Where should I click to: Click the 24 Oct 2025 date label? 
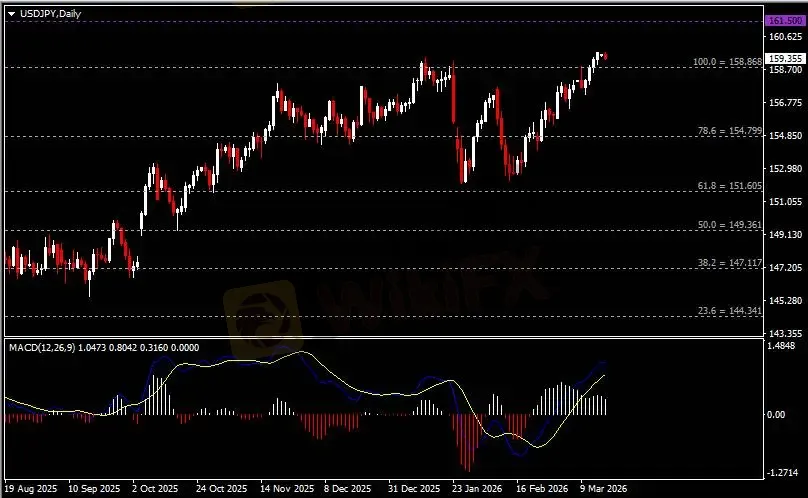222,488
